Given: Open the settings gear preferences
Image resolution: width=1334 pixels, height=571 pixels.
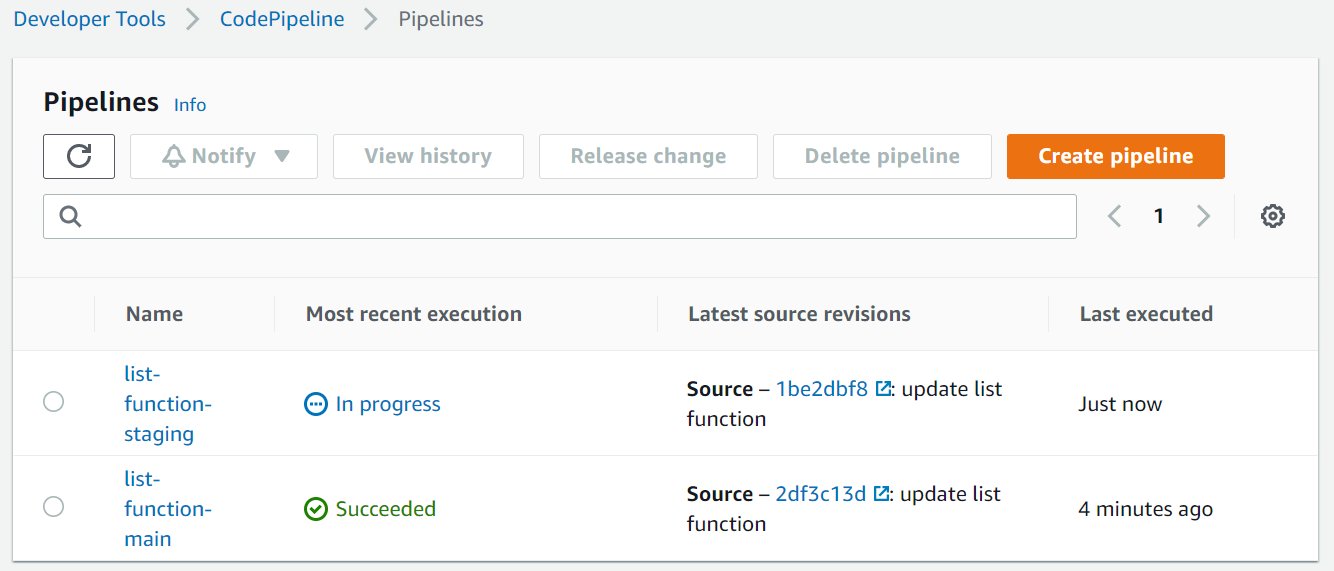Looking at the screenshot, I should [x=1272, y=216].
